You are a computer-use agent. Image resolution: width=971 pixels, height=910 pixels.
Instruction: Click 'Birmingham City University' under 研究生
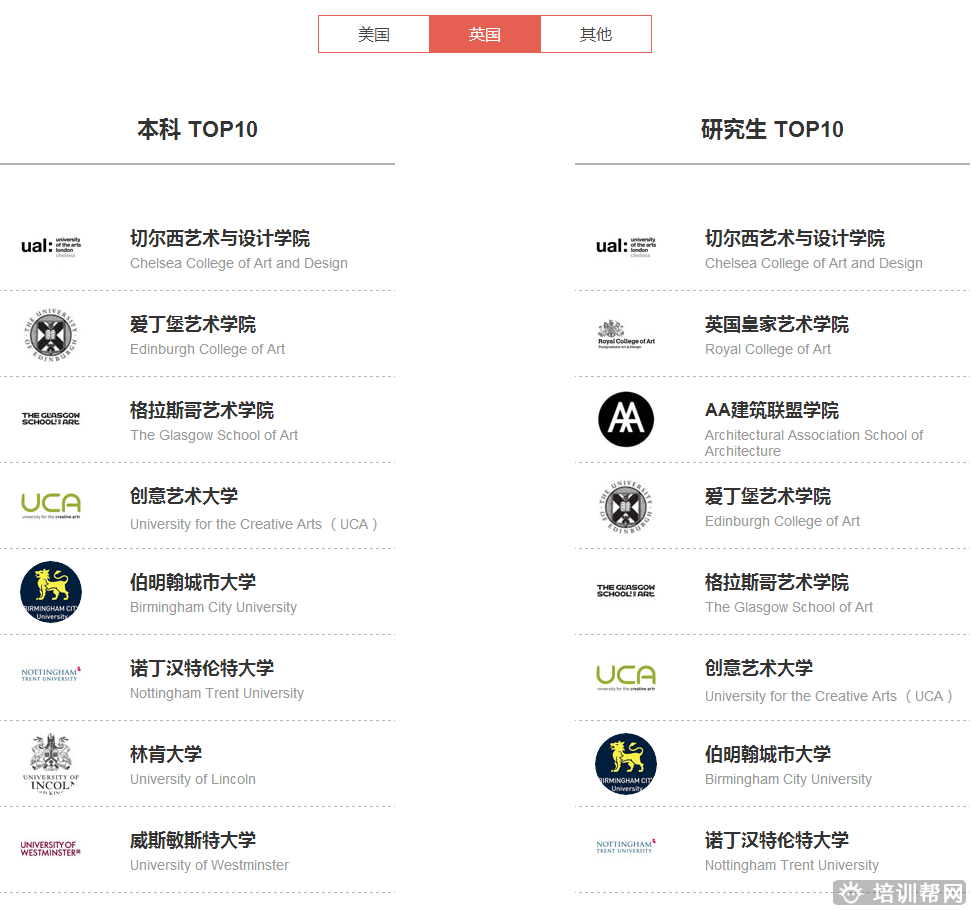click(788, 779)
